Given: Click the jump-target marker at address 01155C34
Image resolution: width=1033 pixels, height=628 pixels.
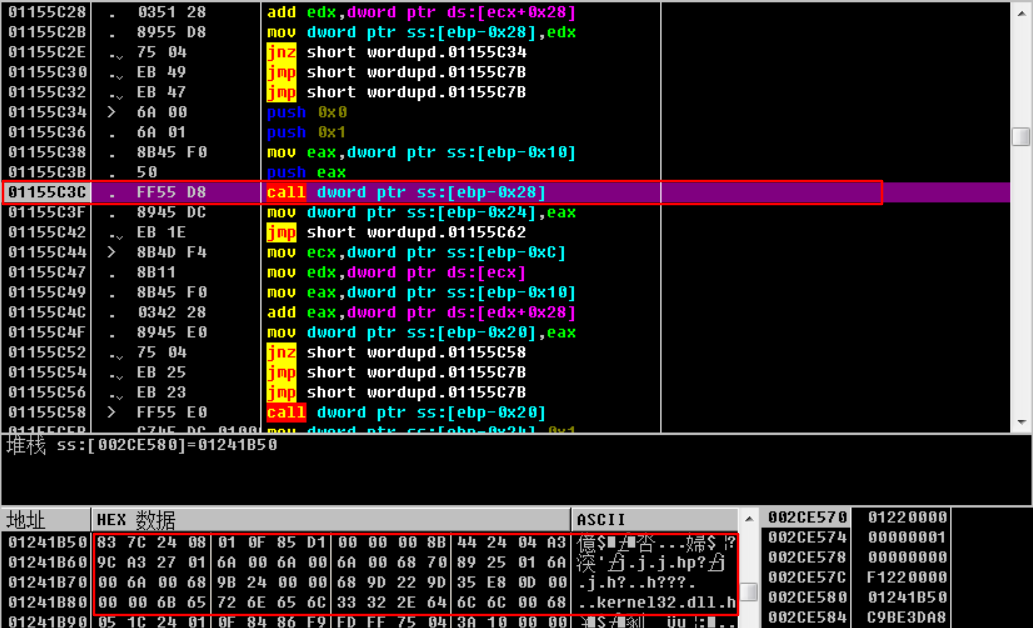Looking at the screenshot, I should click(112, 112).
